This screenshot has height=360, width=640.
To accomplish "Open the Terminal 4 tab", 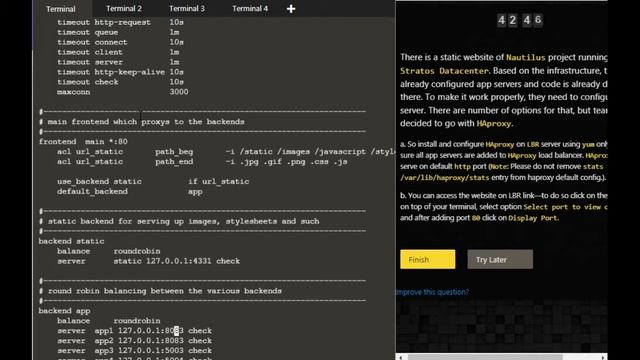I will click(x=250, y=9).
